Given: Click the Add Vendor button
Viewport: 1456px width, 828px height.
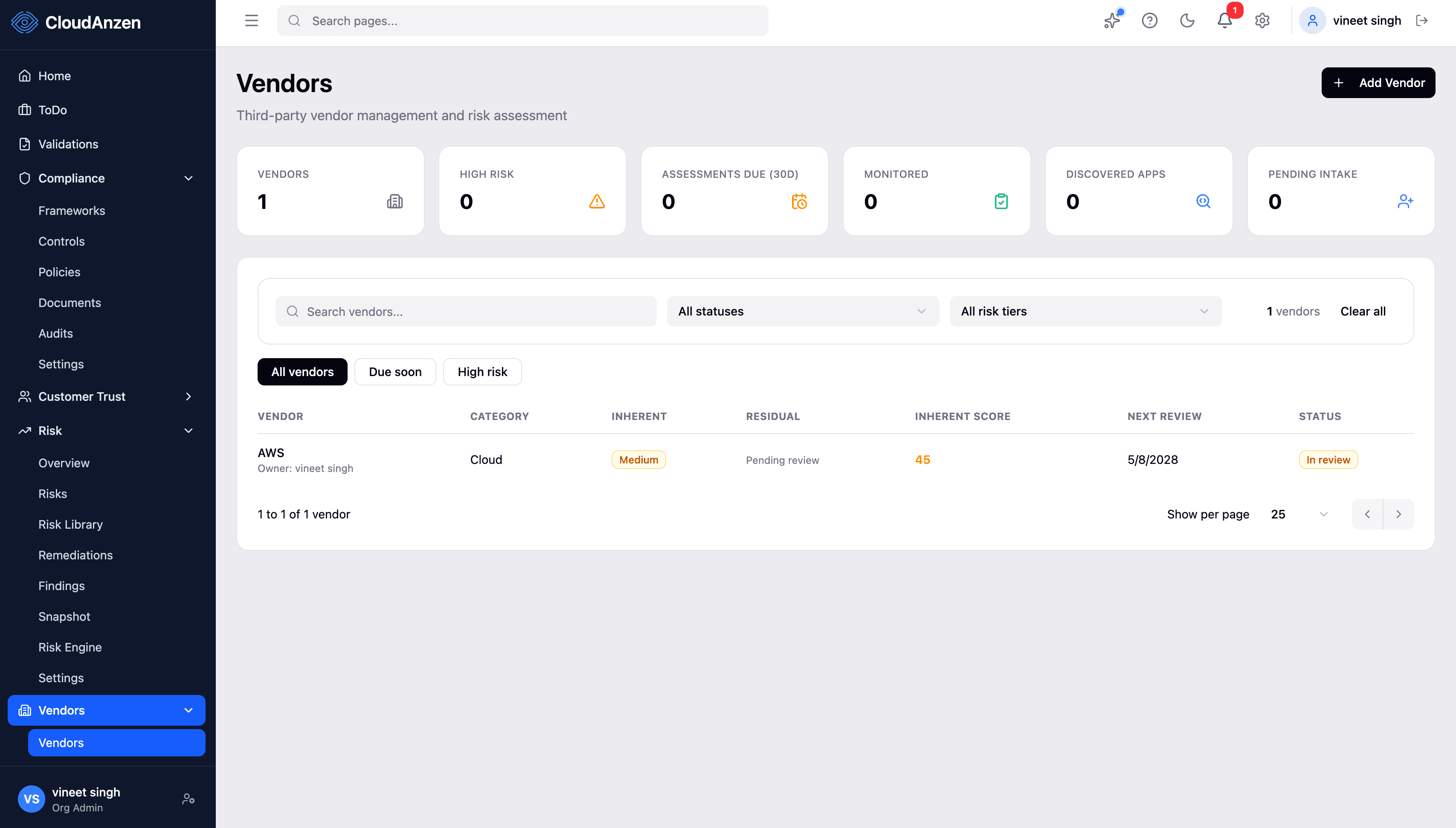Looking at the screenshot, I should point(1378,83).
